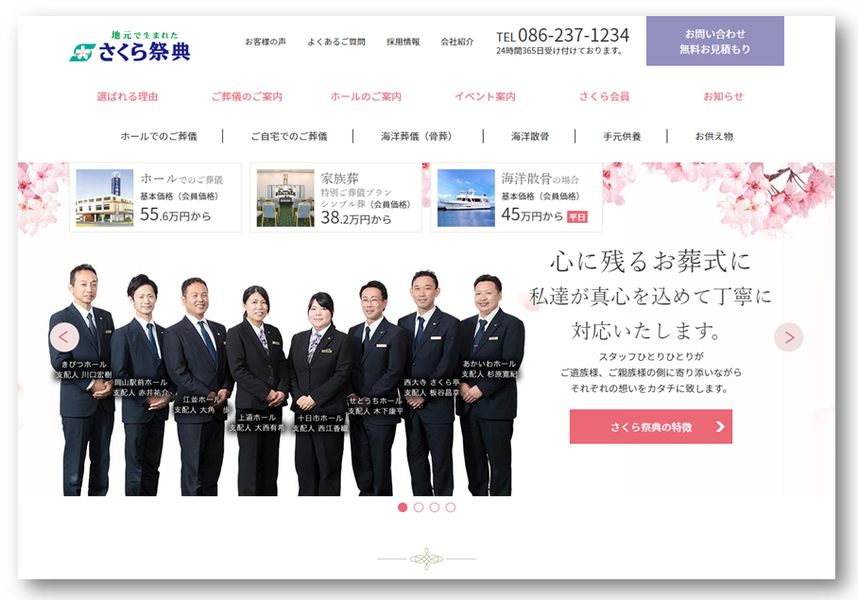Viewport: 858px width, 600px height.
Task: Open the ご葬儀のご案内 menu
Action: (x=246, y=97)
